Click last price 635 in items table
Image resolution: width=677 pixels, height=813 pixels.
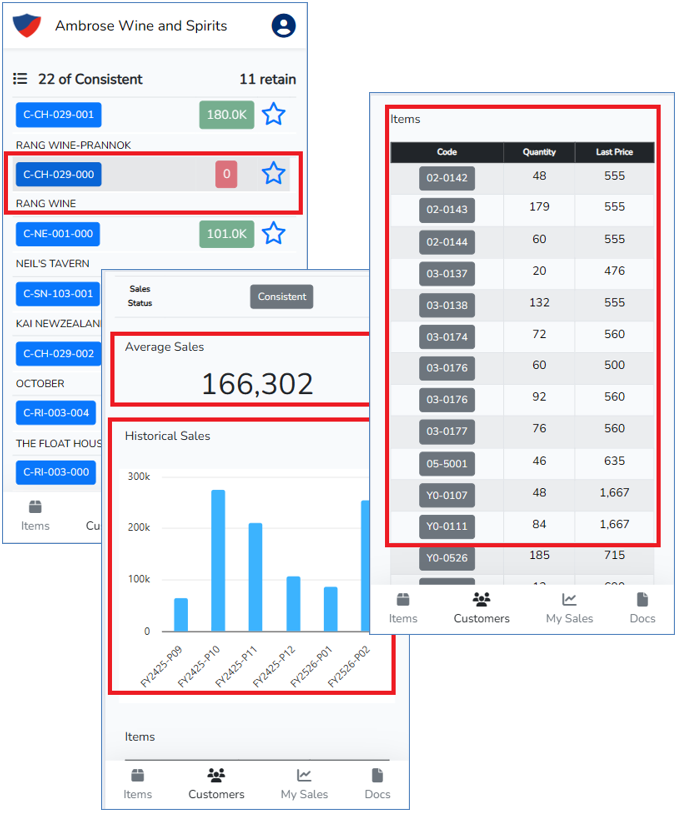(614, 461)
